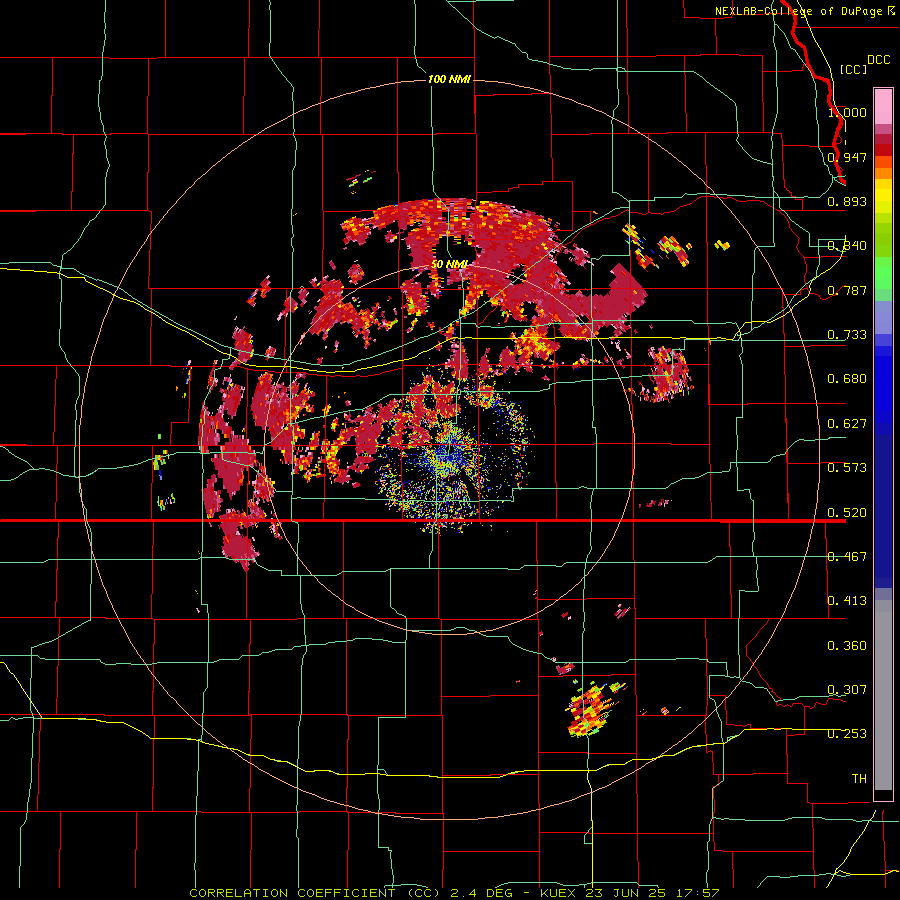The width and height of the screenshot is (900, 900).
Task: Select the 0.893 legend value
Action: (847, 201)
